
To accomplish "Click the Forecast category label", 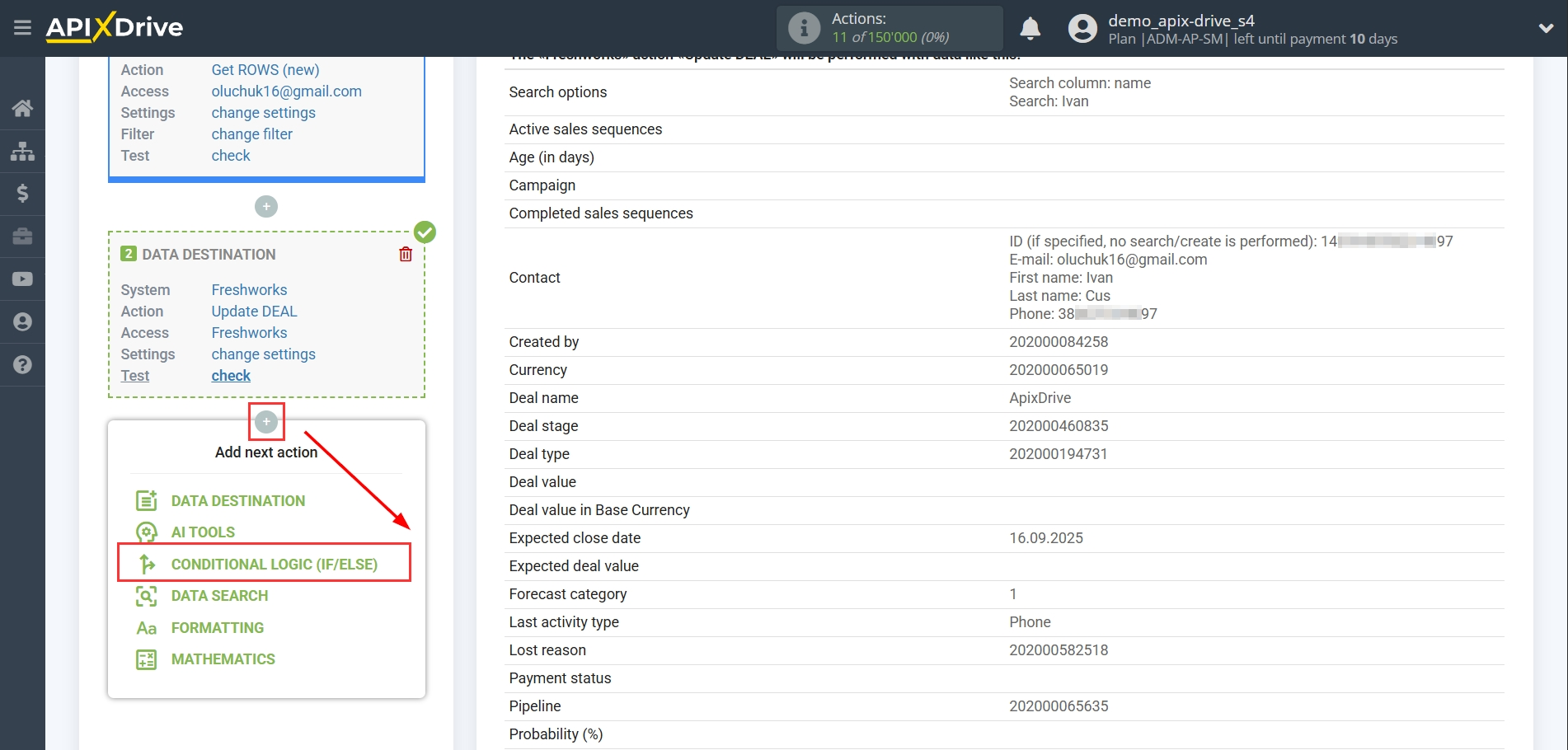I will point(568,594).
